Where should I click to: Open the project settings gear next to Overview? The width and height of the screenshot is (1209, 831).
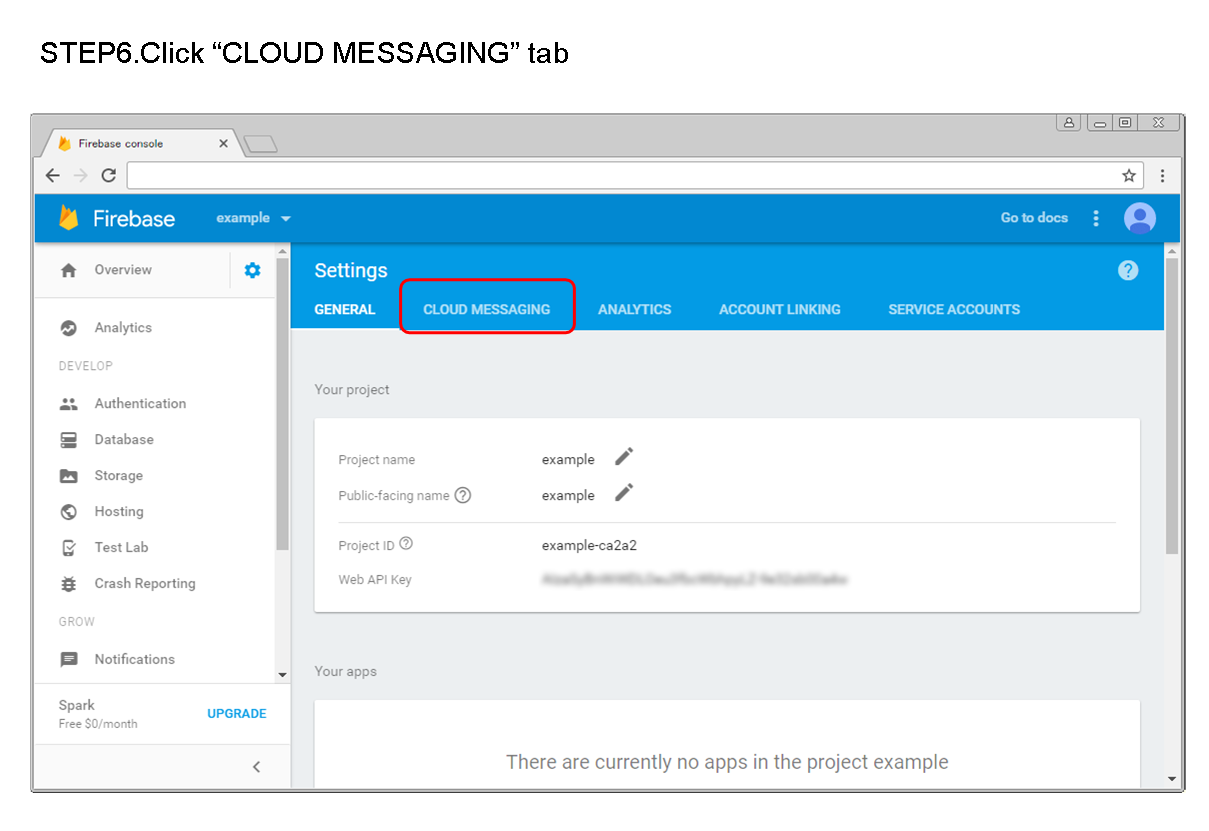tap(252, 269)
